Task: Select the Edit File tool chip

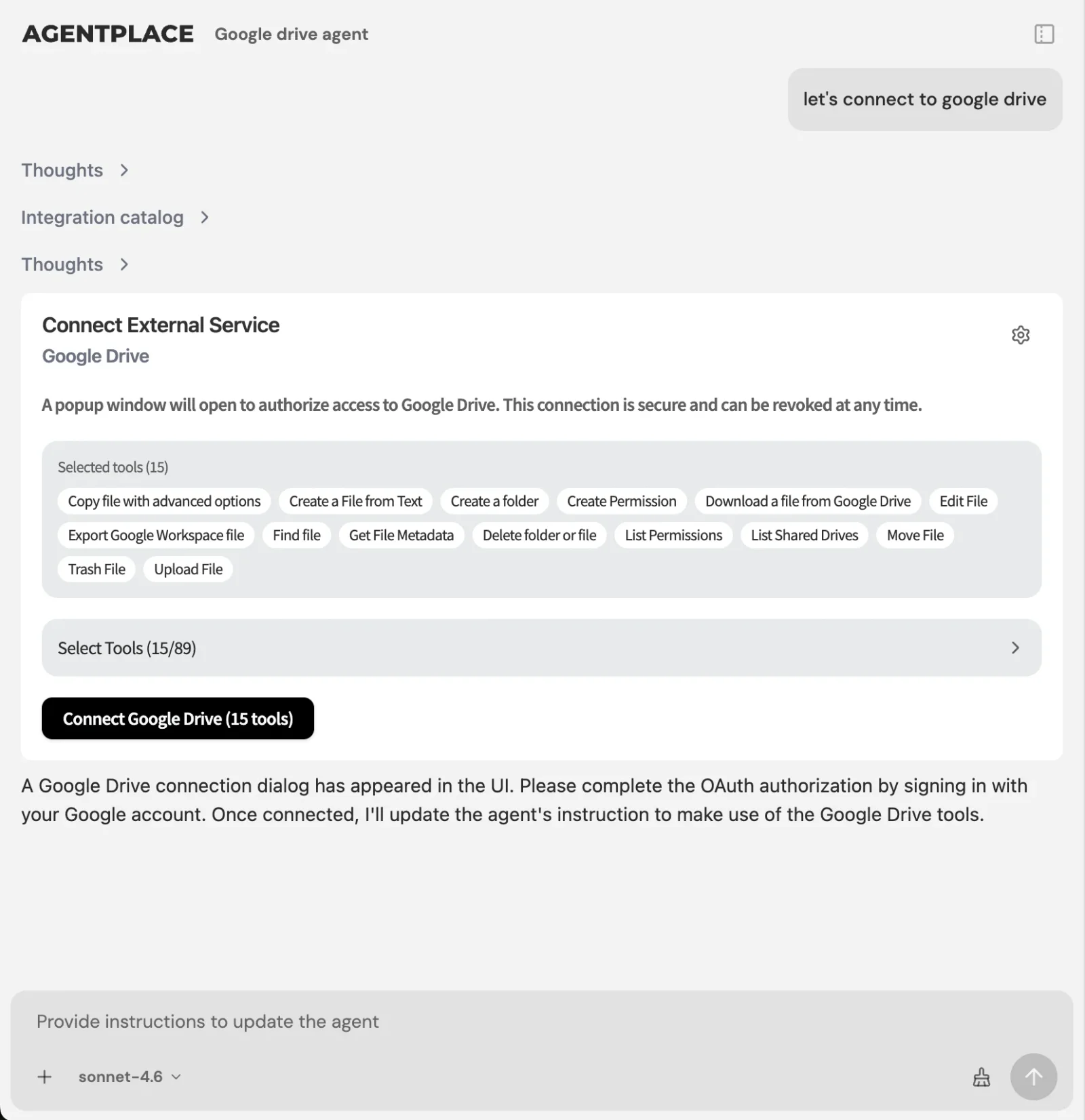Action: tap(963, 502)
